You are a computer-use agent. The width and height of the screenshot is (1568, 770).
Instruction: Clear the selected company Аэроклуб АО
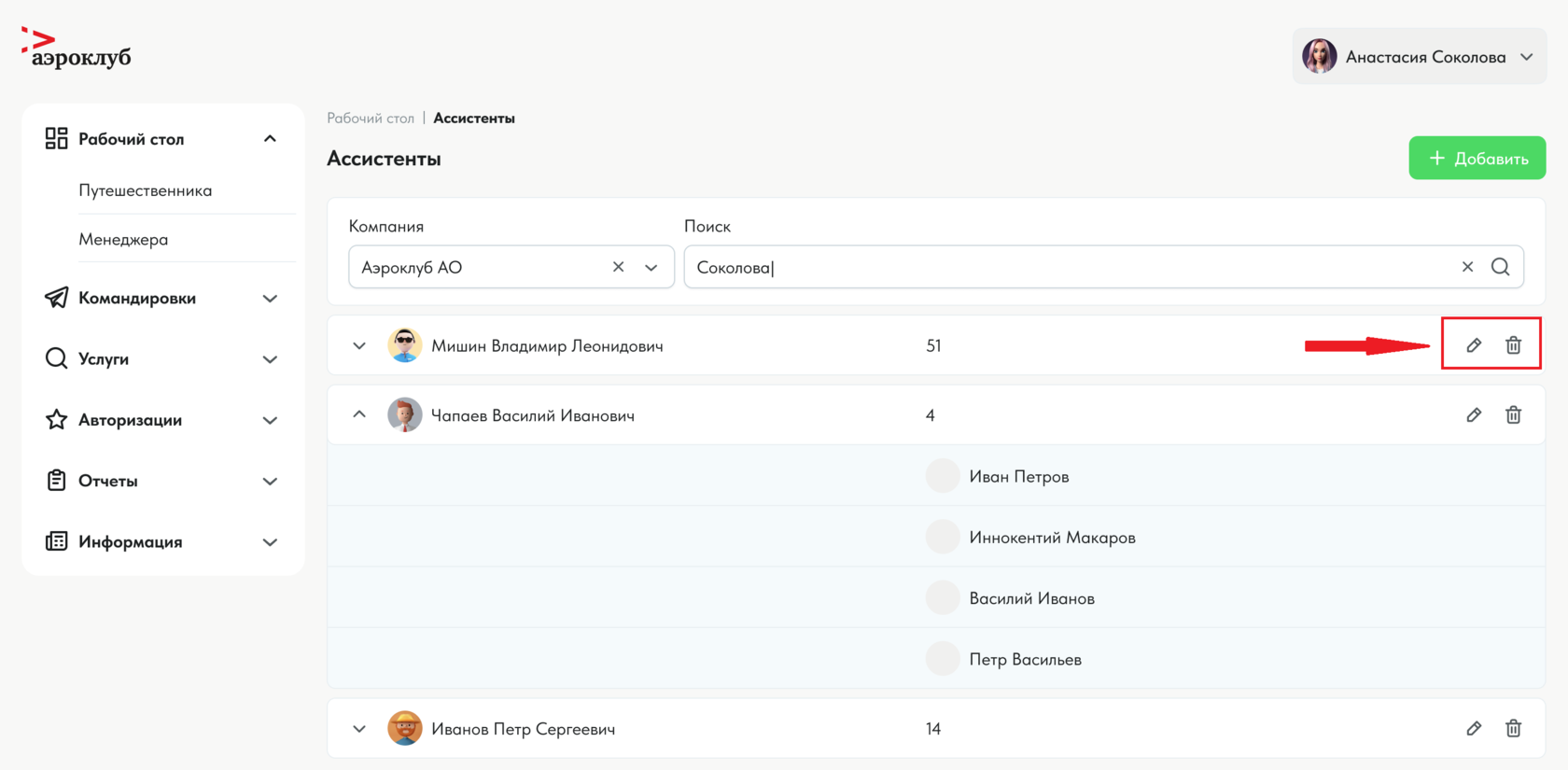tap(618, 267)
